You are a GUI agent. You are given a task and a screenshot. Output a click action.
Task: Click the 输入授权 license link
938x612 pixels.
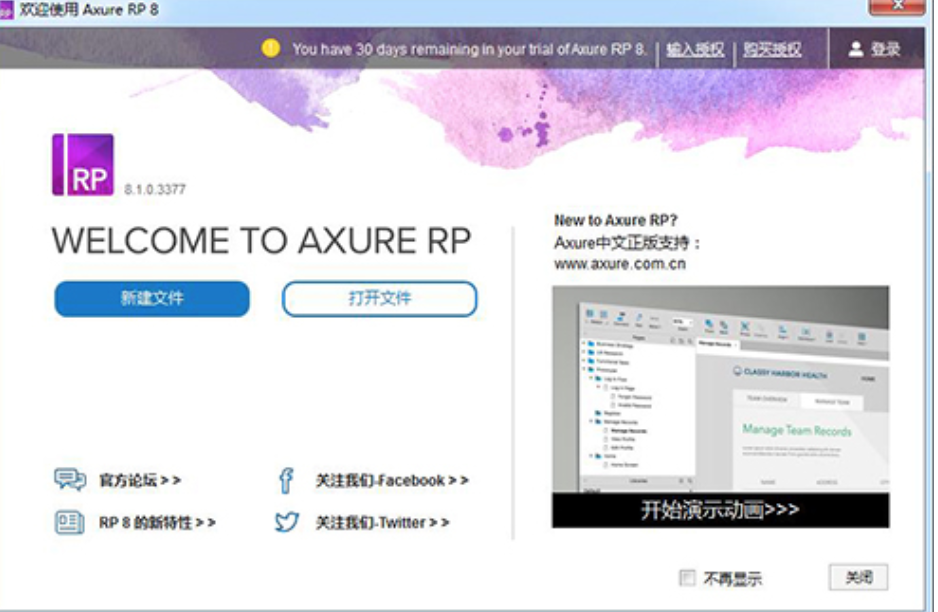695,49
